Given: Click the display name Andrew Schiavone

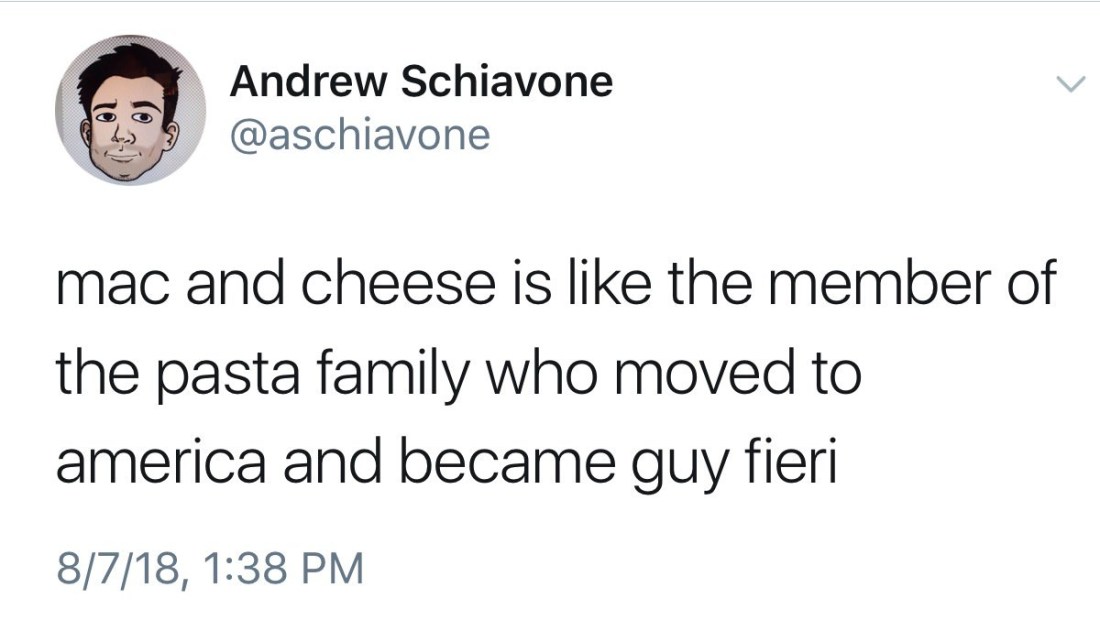Looking at the screenshot, I should click(x=420, y=81).
